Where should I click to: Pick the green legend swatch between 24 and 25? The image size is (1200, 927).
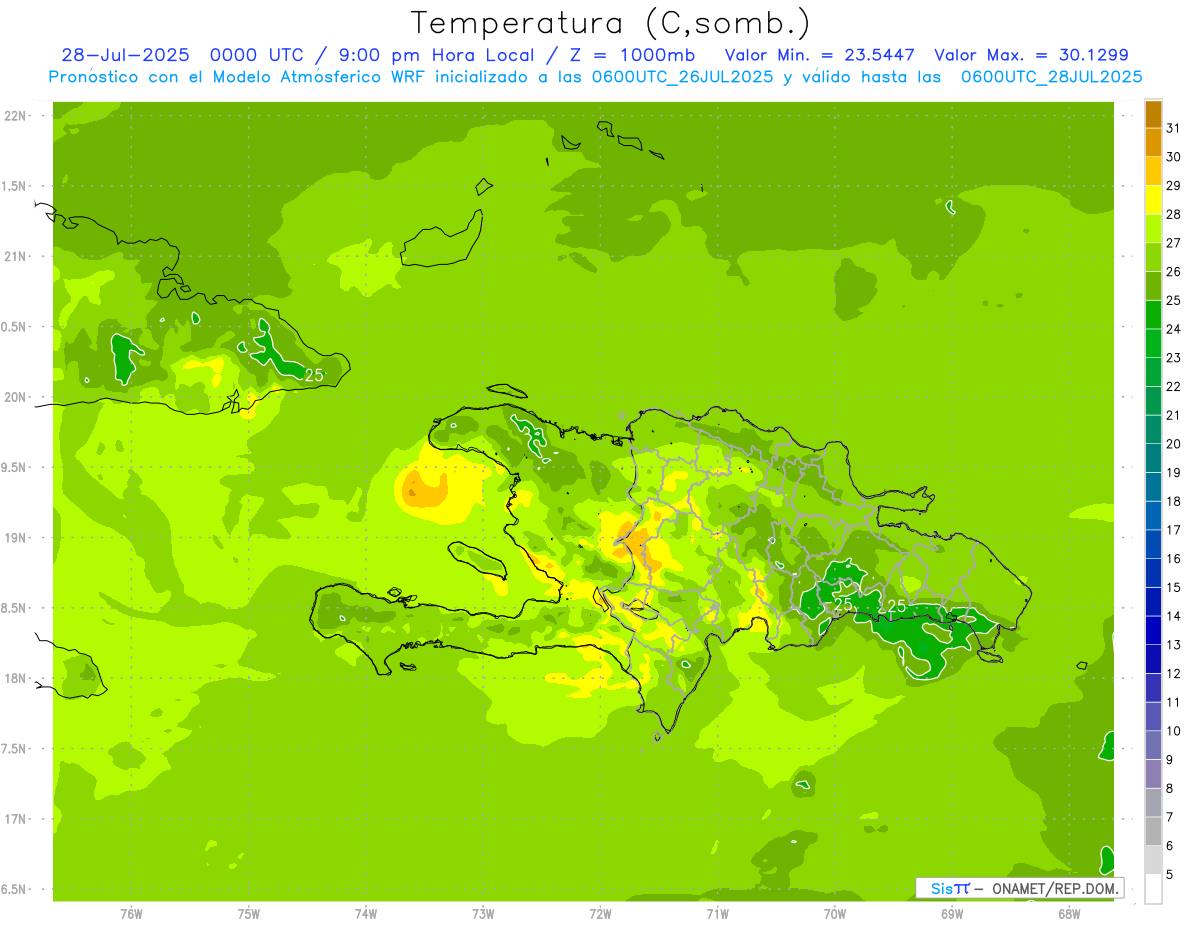[1153, 314]
